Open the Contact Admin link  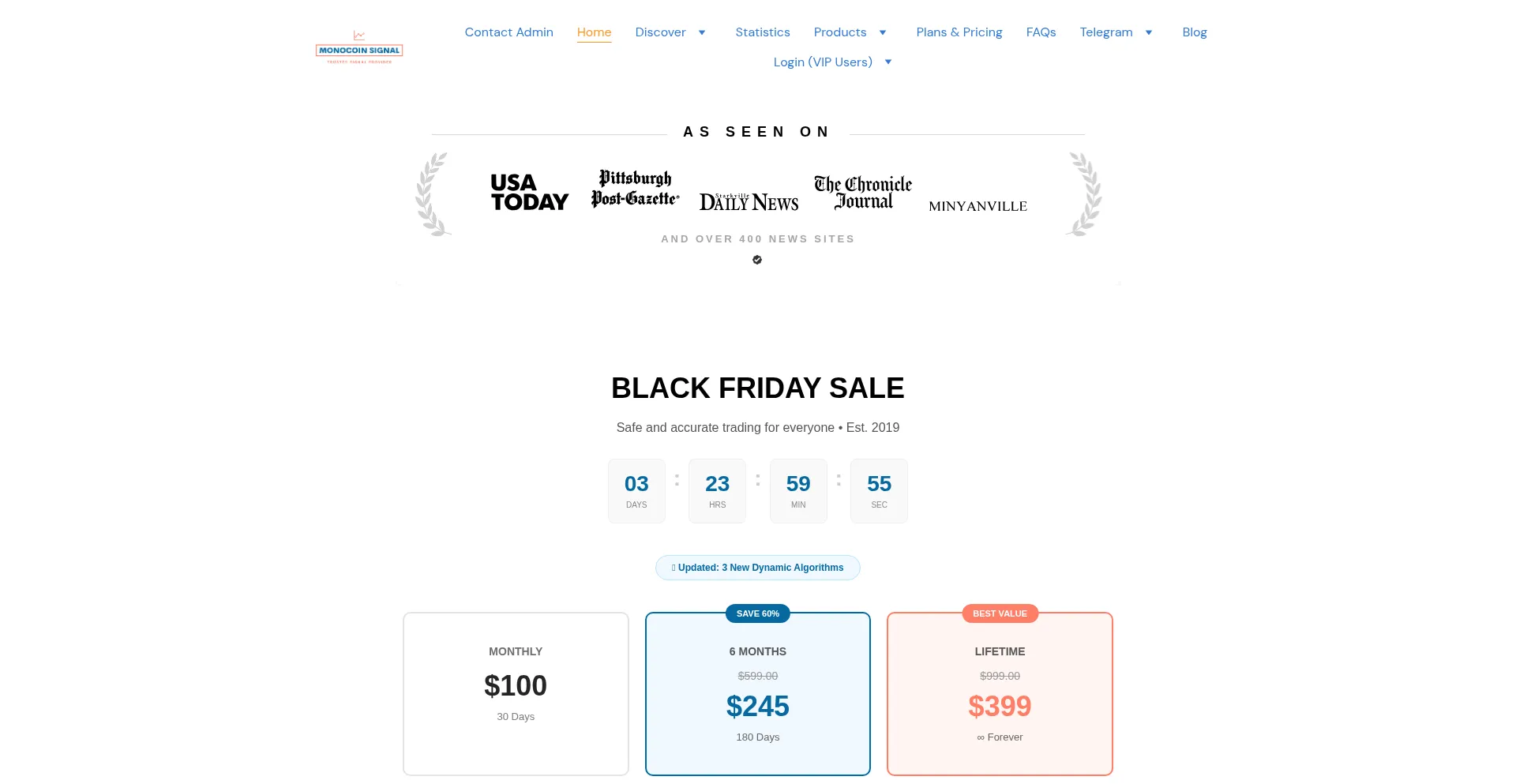pos(508,32)
